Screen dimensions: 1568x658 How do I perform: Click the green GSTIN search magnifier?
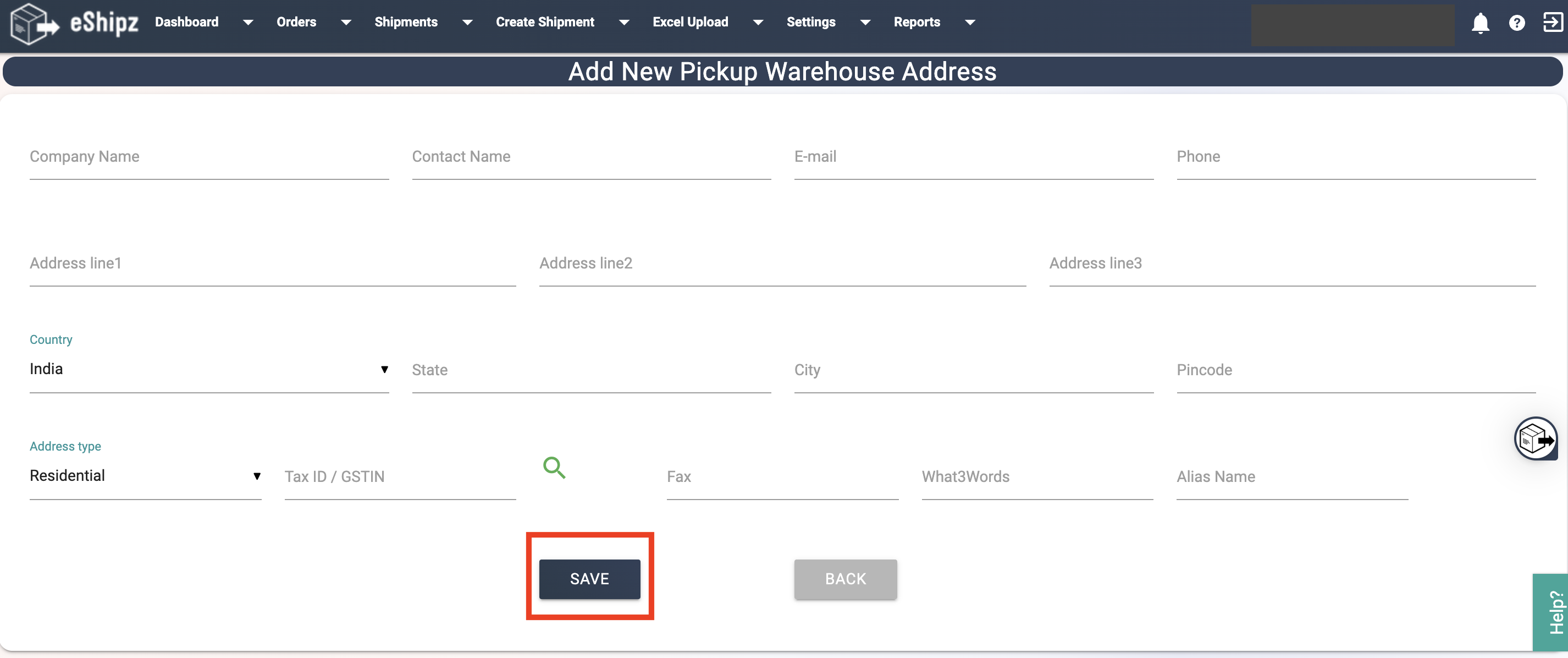(554, 468)
